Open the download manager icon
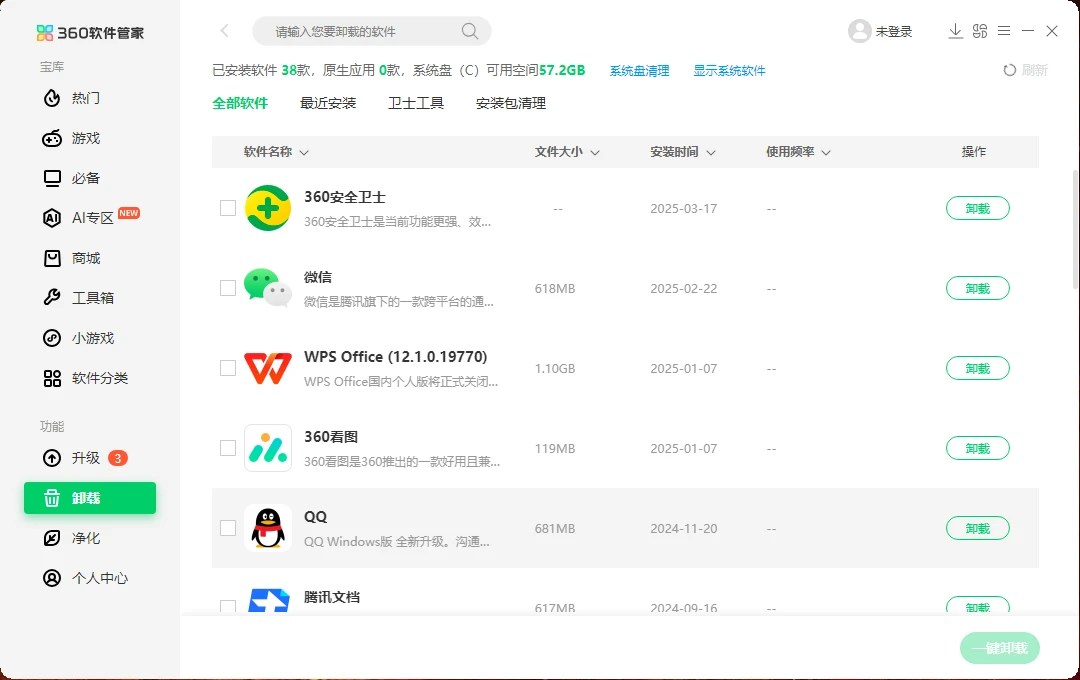 pos(955,31)
